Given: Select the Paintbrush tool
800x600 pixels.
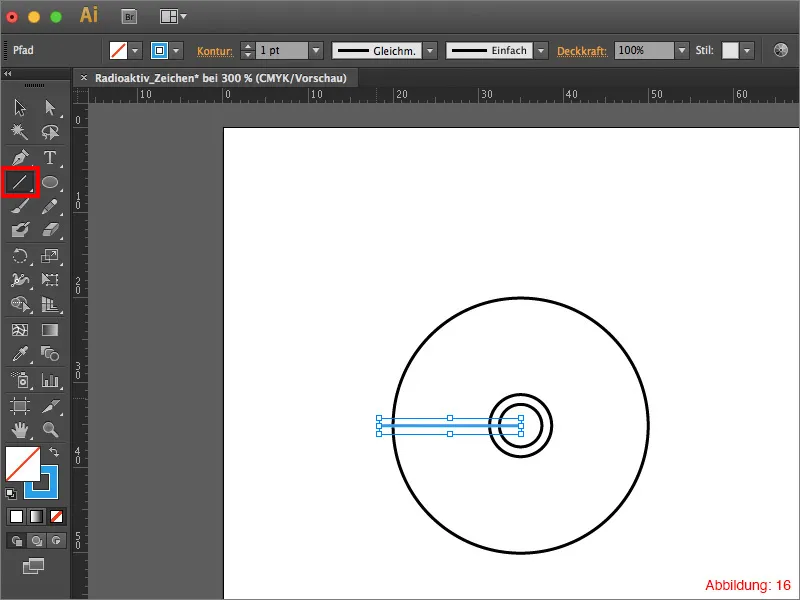Looking at the screenshot, I should click(x=20, y=206).
